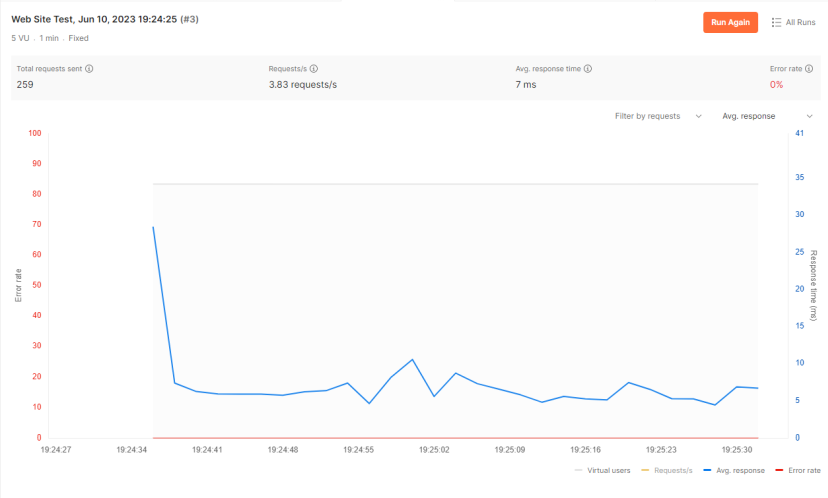Click info icon beside Avg. response time
The image size is (828, 498).
587,69
